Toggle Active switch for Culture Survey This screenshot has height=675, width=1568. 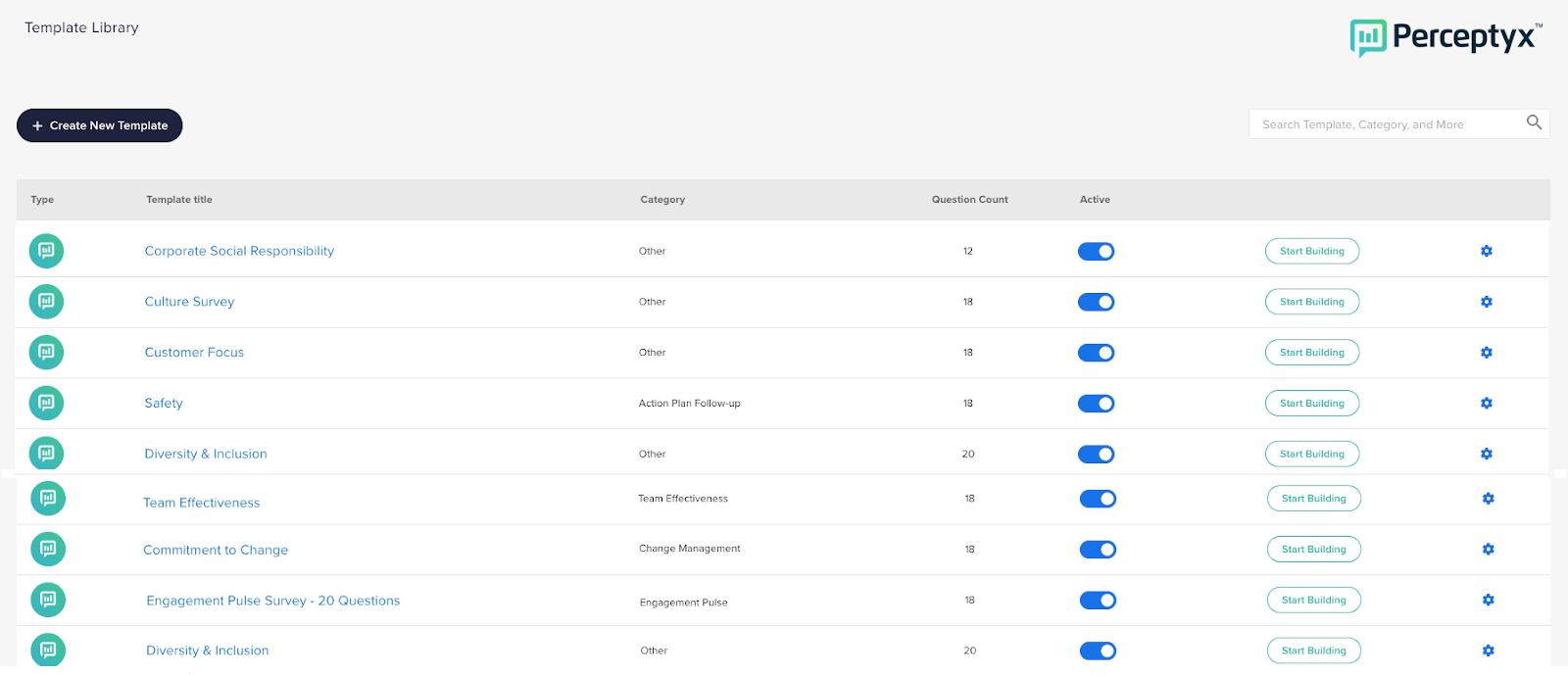(1097, 302)
